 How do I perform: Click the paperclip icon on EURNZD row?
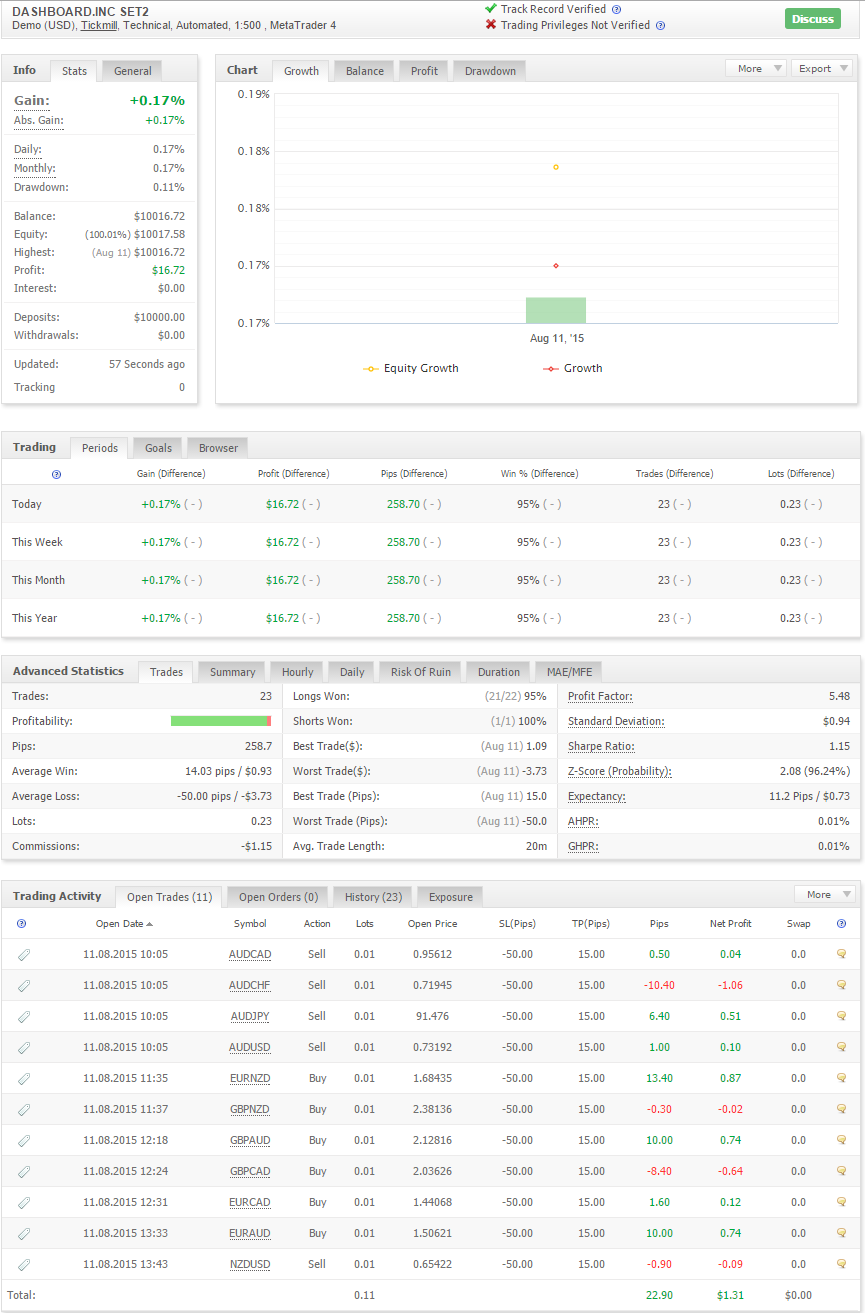point(24,1078)
